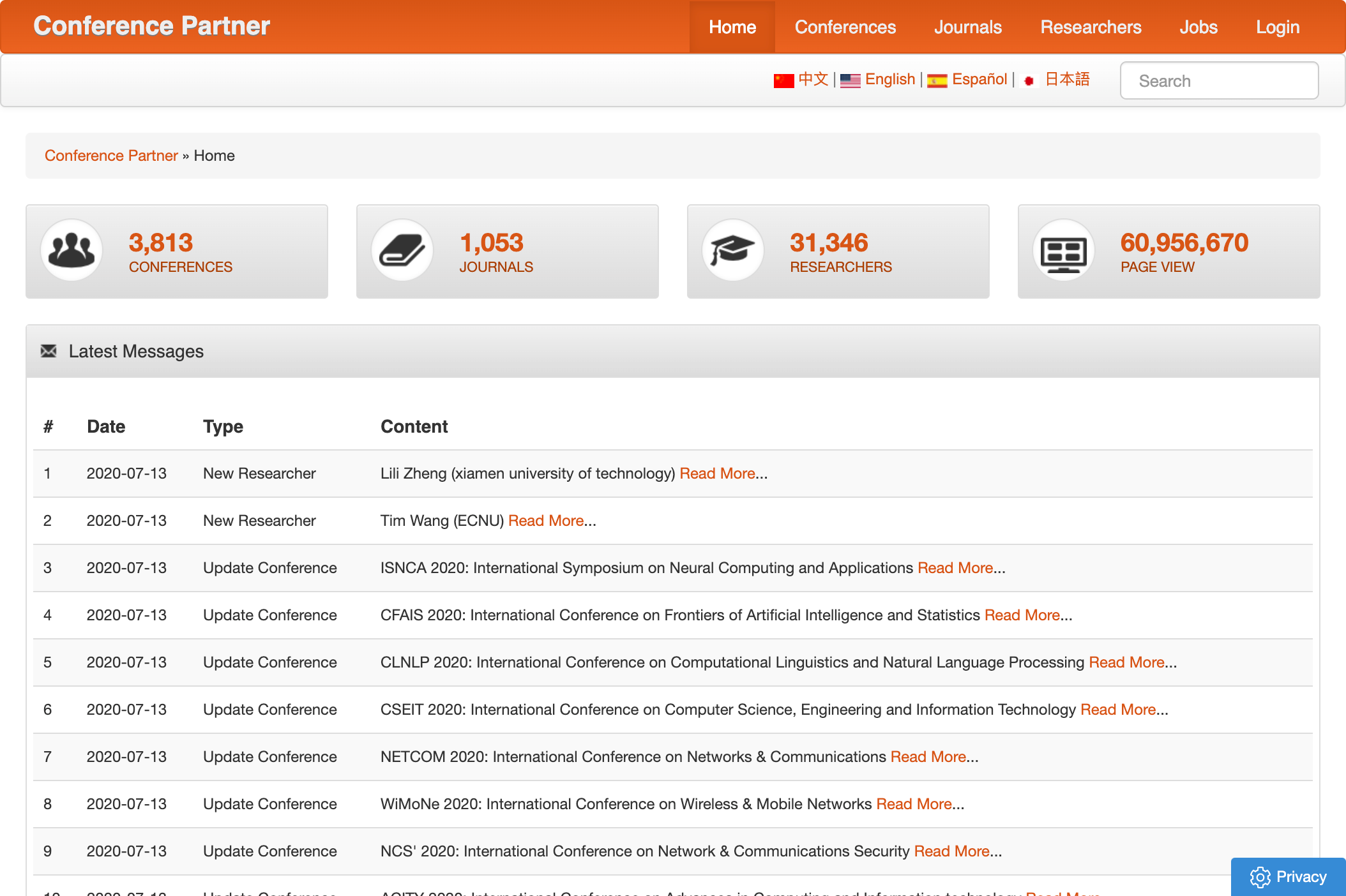Open Read More for ISNCA 2020

tap(955, 568)
